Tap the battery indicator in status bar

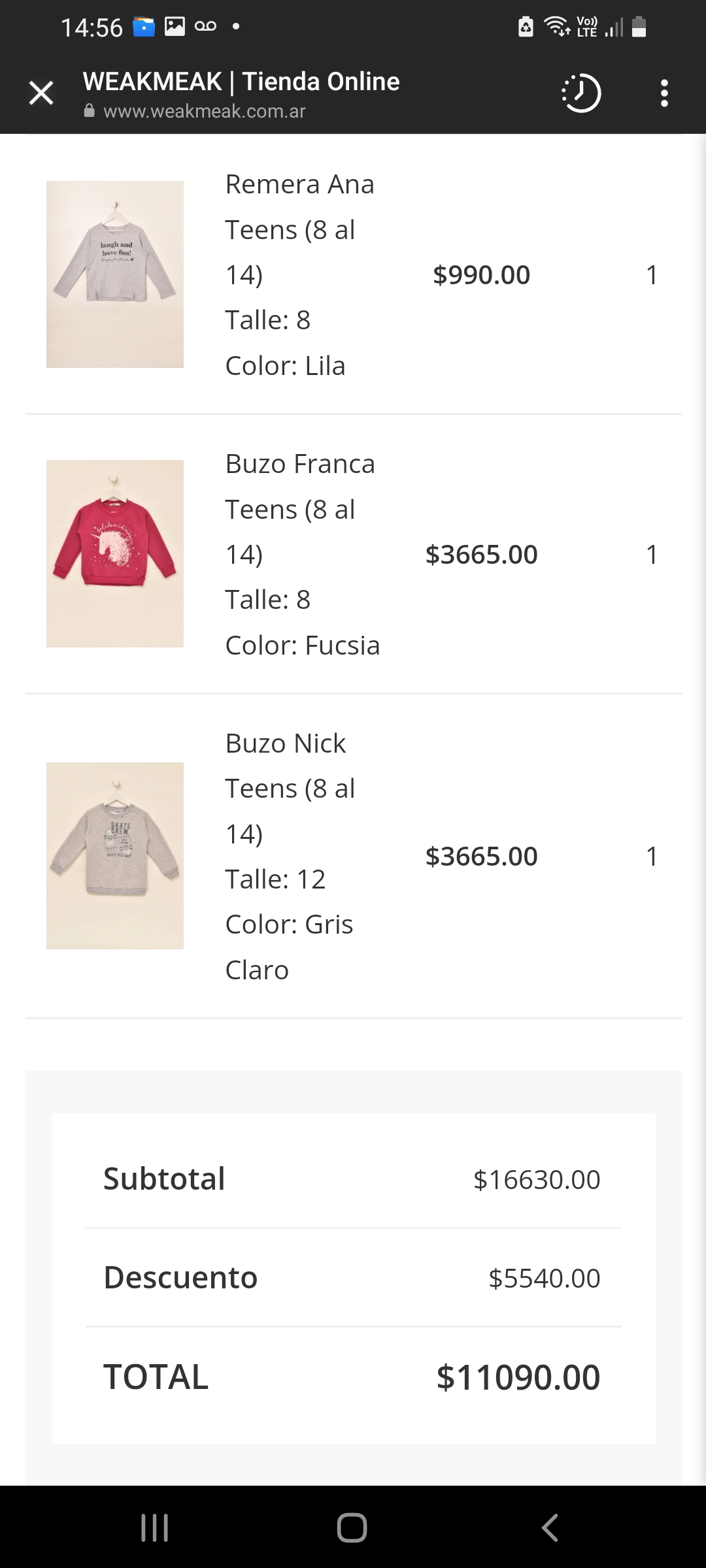coord(639,27)
